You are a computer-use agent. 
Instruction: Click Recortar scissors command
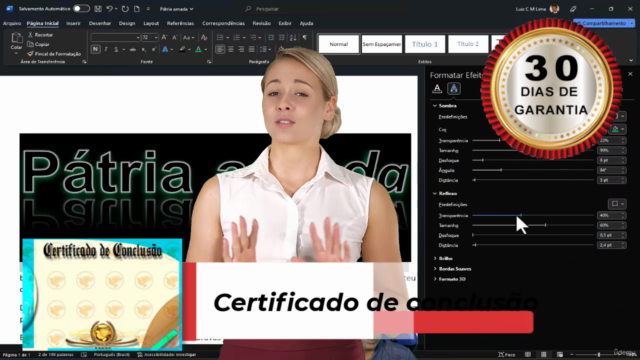click(40, 35)
